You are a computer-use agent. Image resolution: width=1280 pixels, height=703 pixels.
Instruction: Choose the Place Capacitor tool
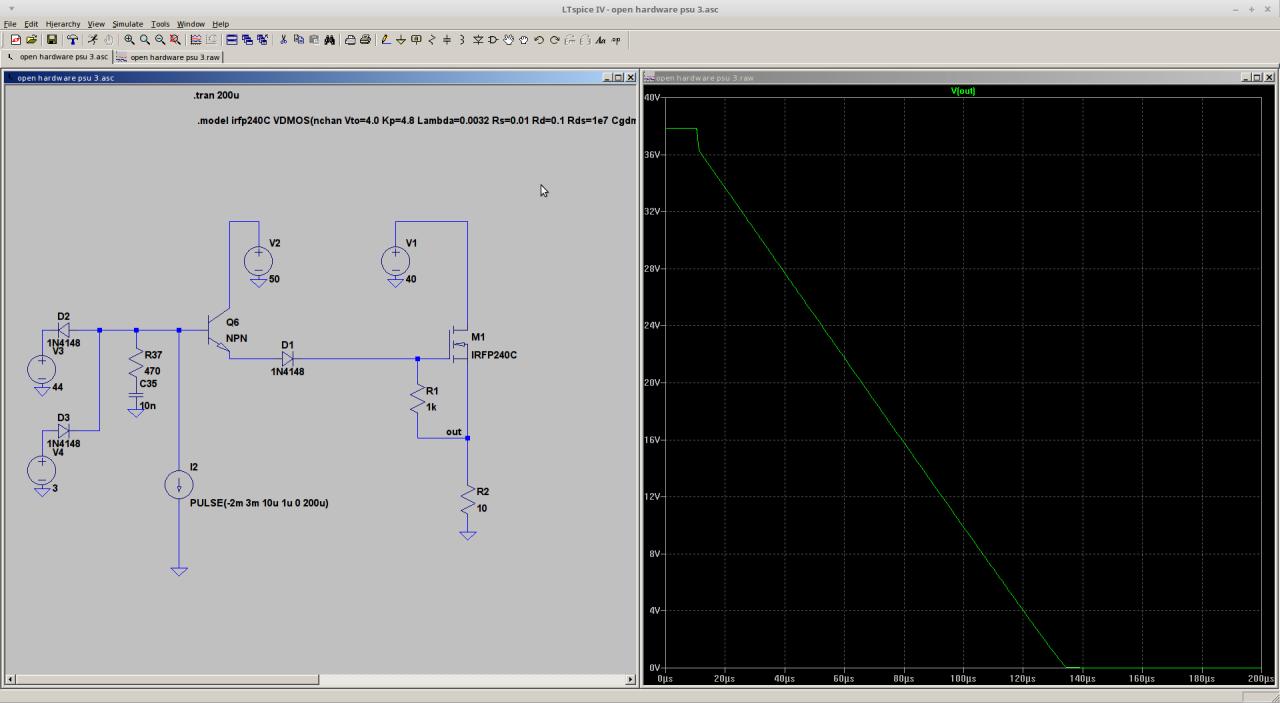coord(447,40)
